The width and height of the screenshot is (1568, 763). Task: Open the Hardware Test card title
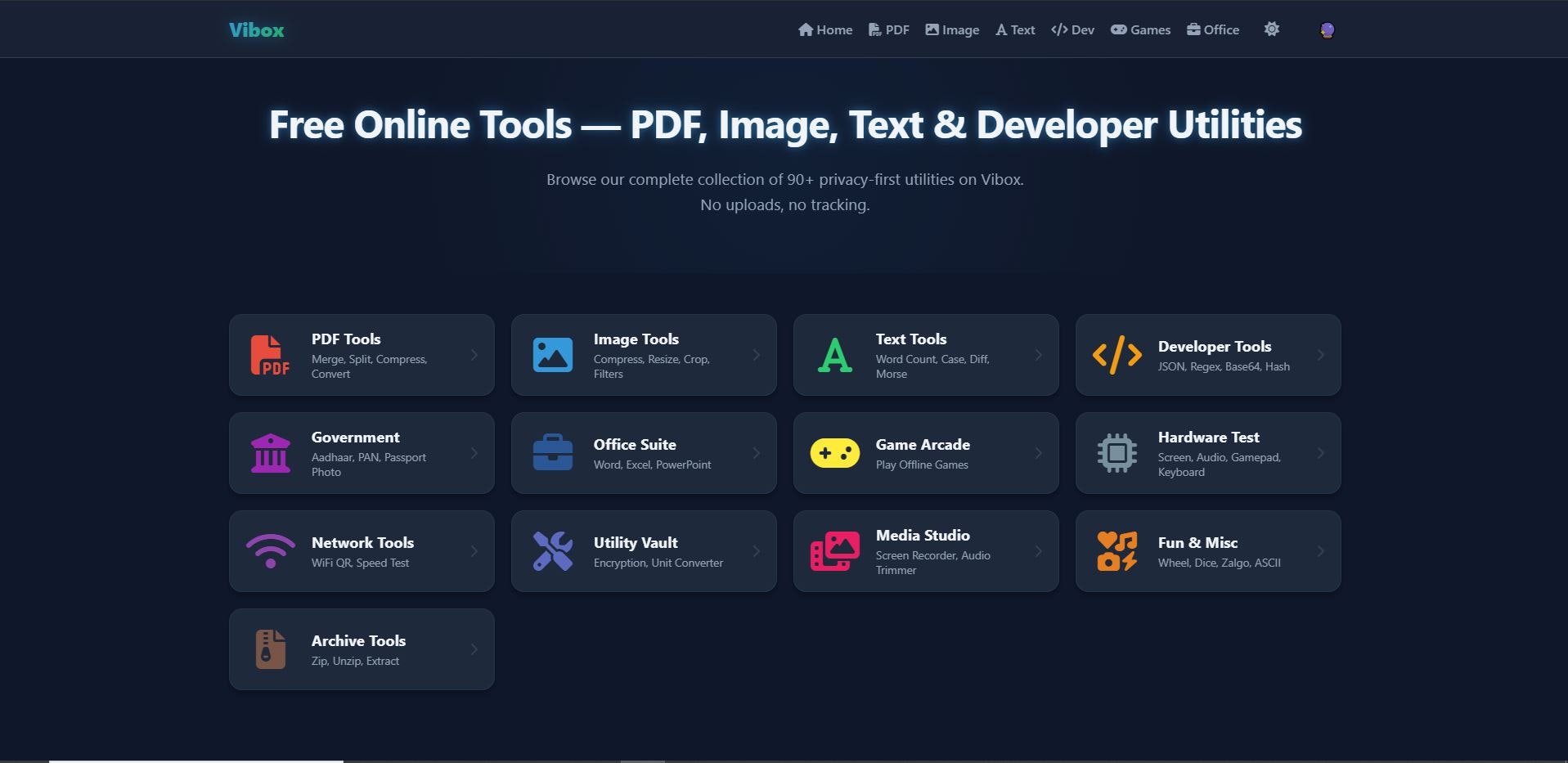point(1209,438)
